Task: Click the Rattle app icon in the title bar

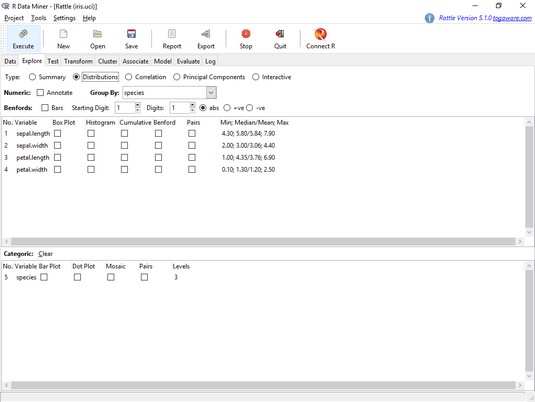Action: [x=5, y=6]
